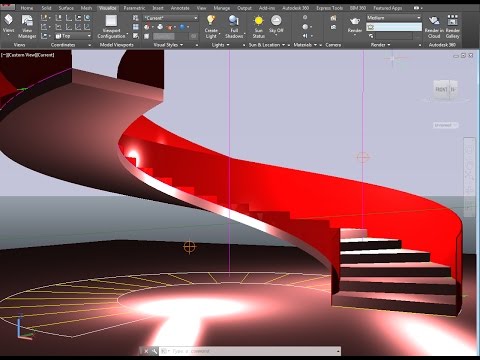Viewport: 480px width, 360px height.
Task: Open the View Manager
Action: 27,27
